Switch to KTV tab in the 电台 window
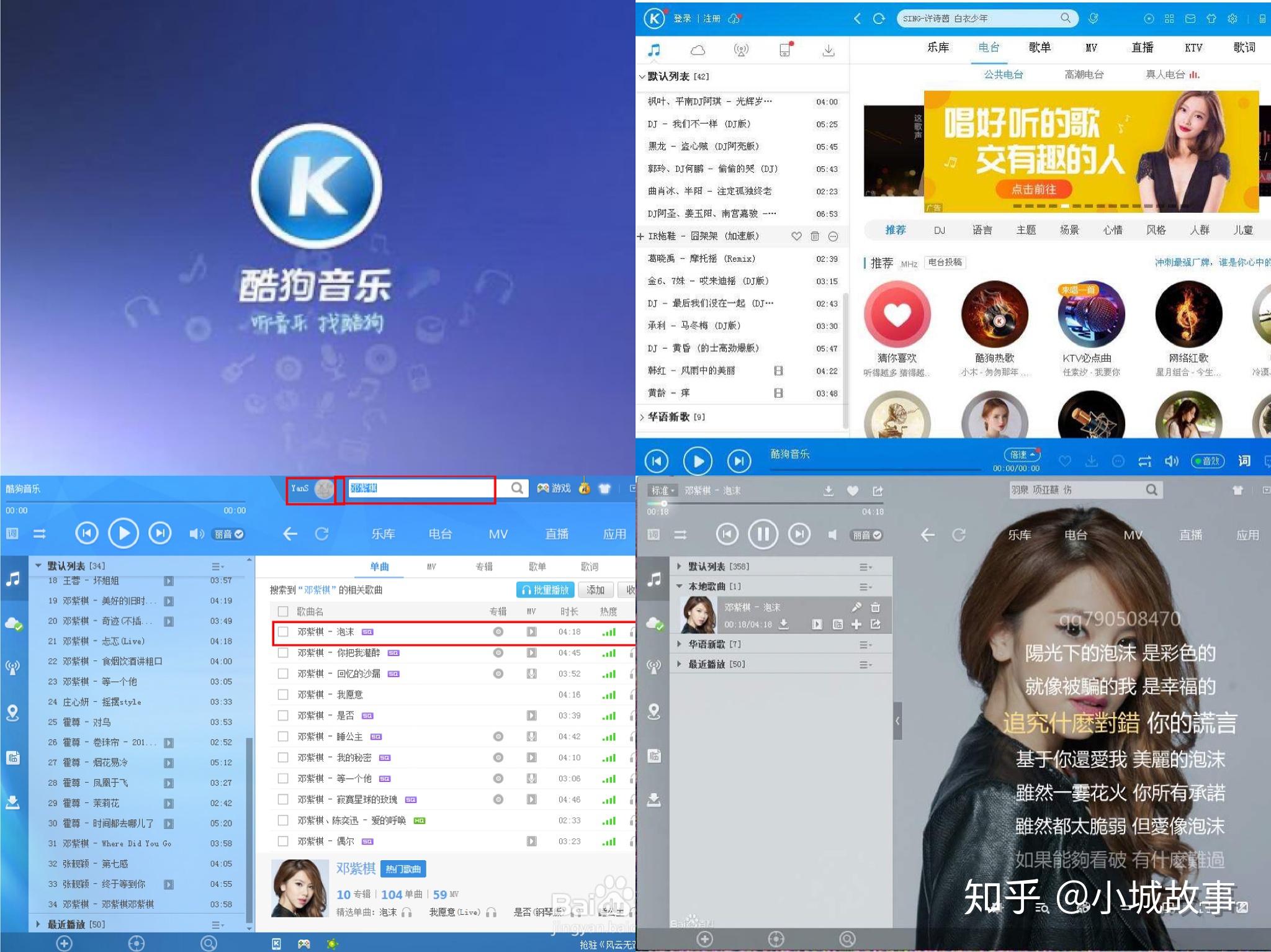 coord(1193,48)
